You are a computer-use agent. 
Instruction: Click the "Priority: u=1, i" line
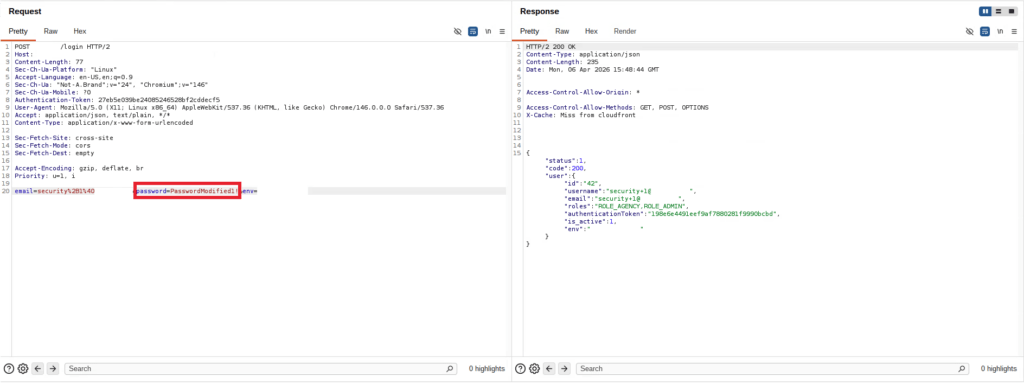[x=44, y=176]
